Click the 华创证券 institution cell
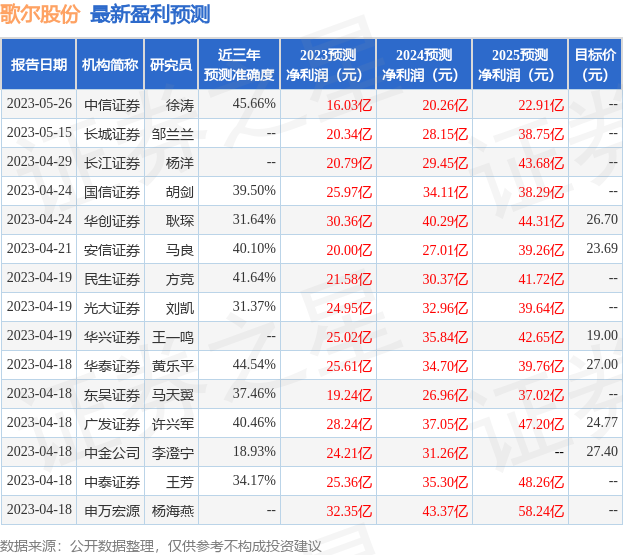Viewport: 623px width, 555px height. 112,221
